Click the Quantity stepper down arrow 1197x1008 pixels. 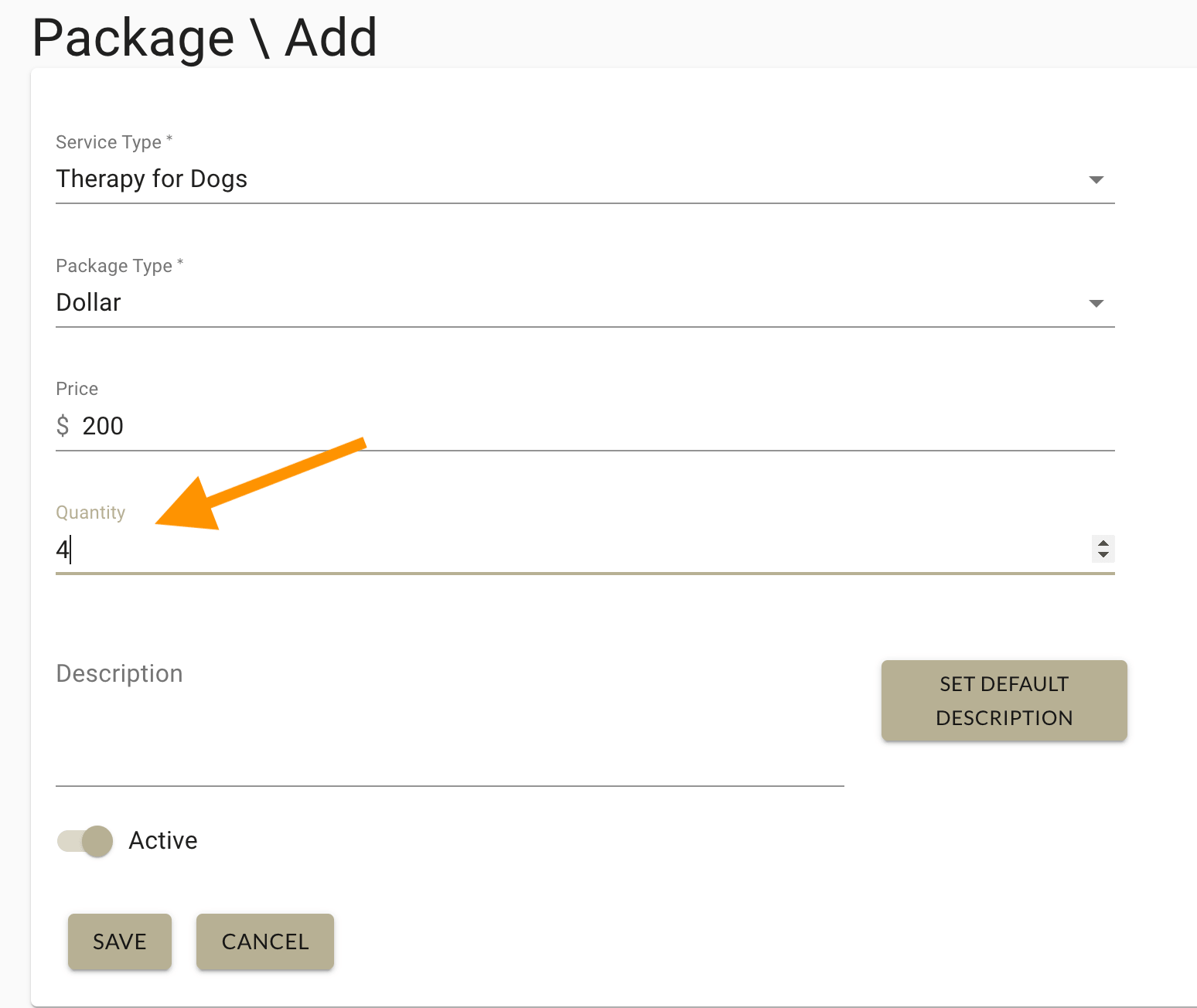1103,555
